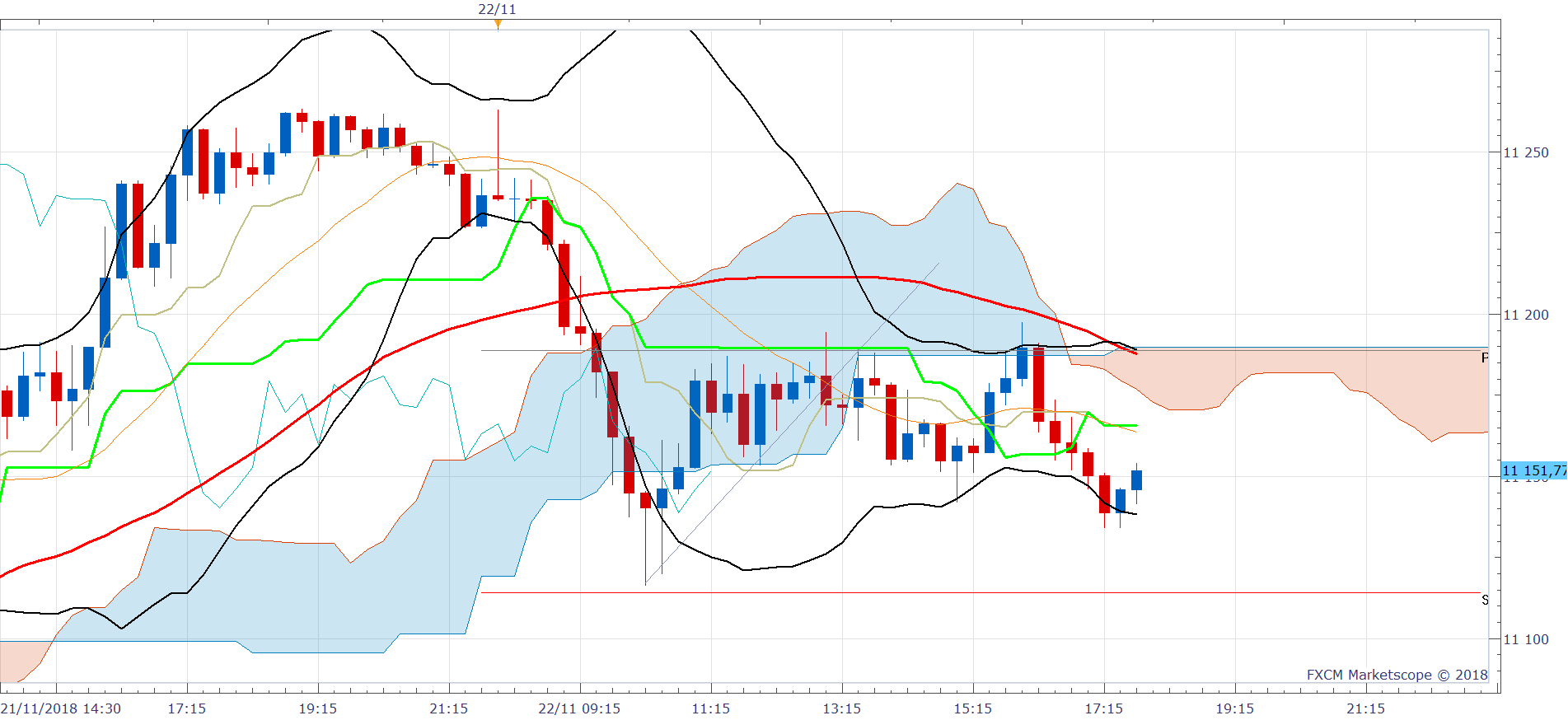The height and width of the screenshot is (720, 1568).
Task: Click the P pivot line label
Action: (x=1485, y=358)
